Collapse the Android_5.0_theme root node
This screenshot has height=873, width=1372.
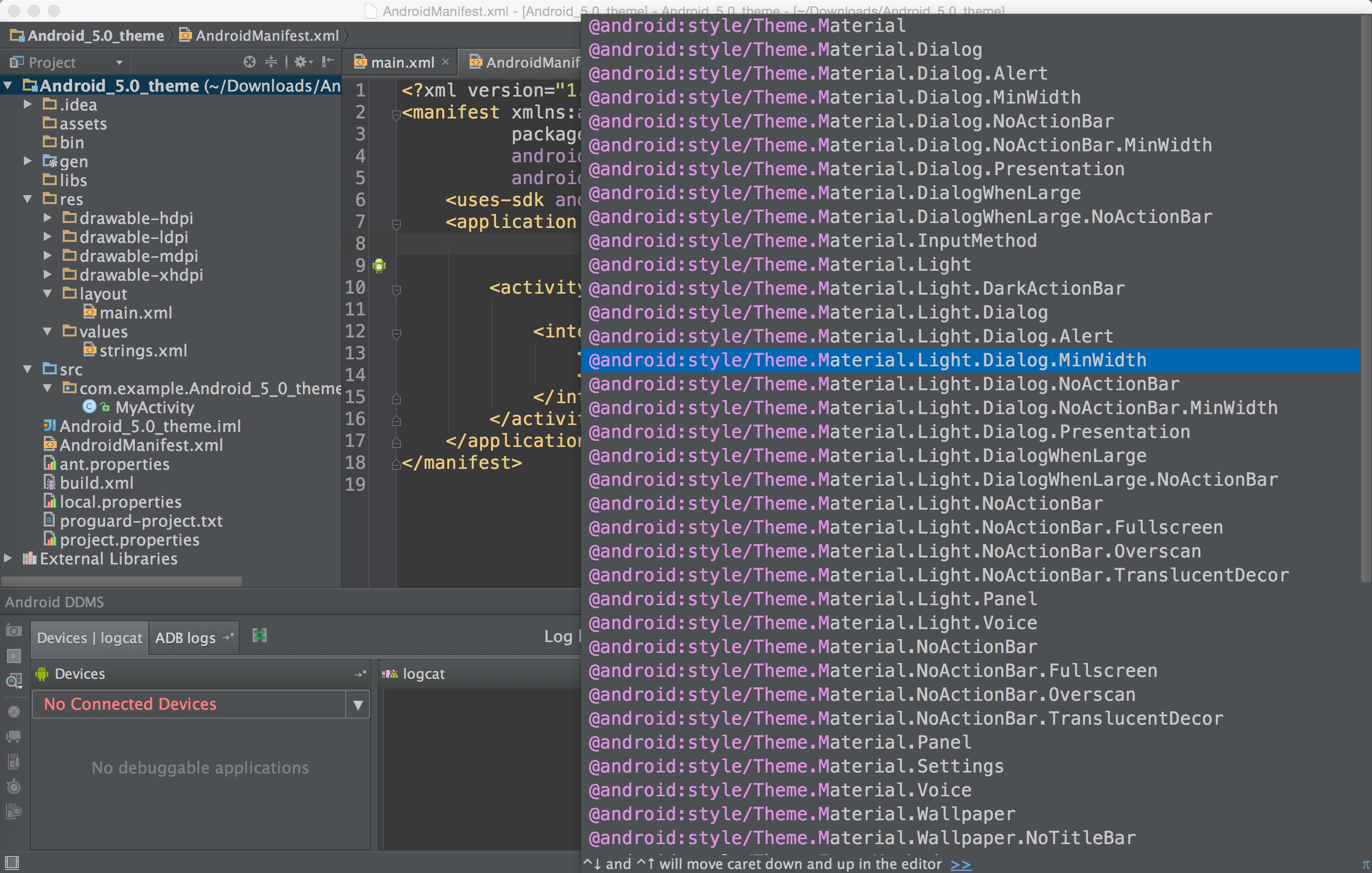(x=8, y=86)
